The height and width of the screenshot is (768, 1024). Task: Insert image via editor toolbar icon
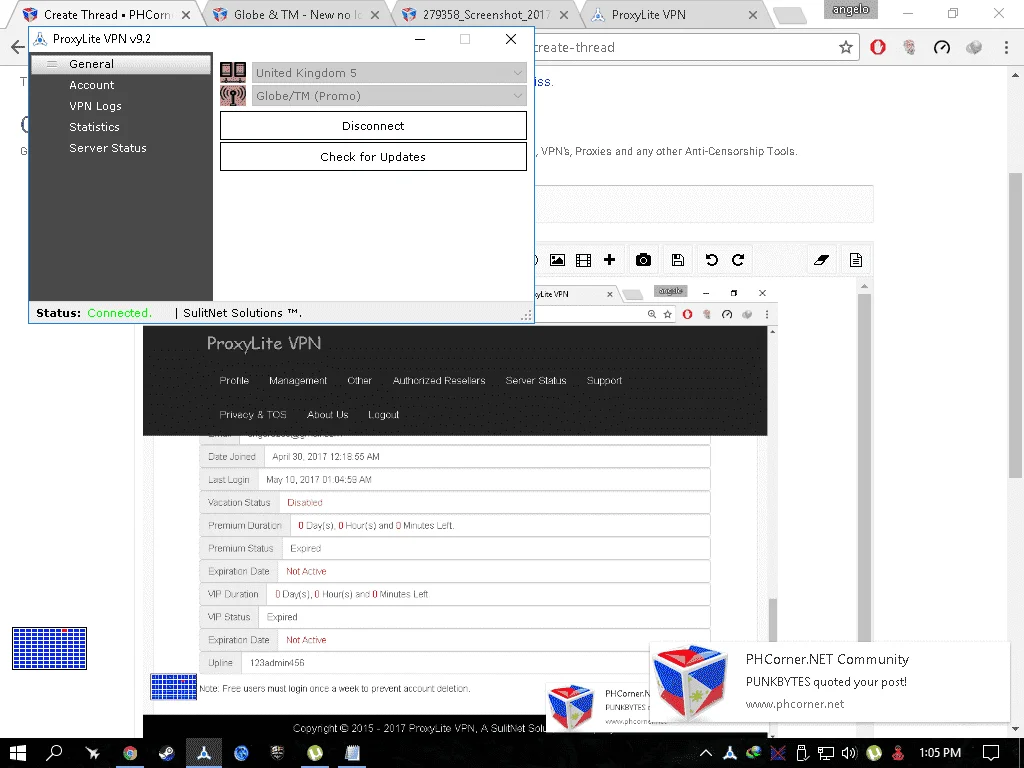(x=557, y=260)
